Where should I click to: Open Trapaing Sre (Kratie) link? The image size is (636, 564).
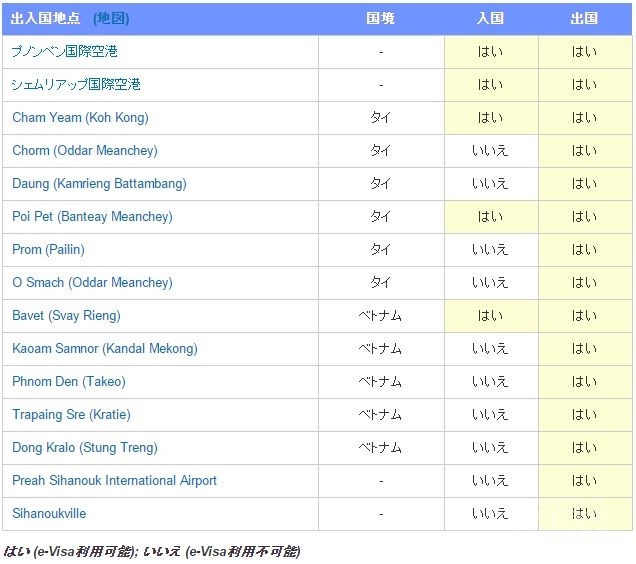(x=71, y=415)
